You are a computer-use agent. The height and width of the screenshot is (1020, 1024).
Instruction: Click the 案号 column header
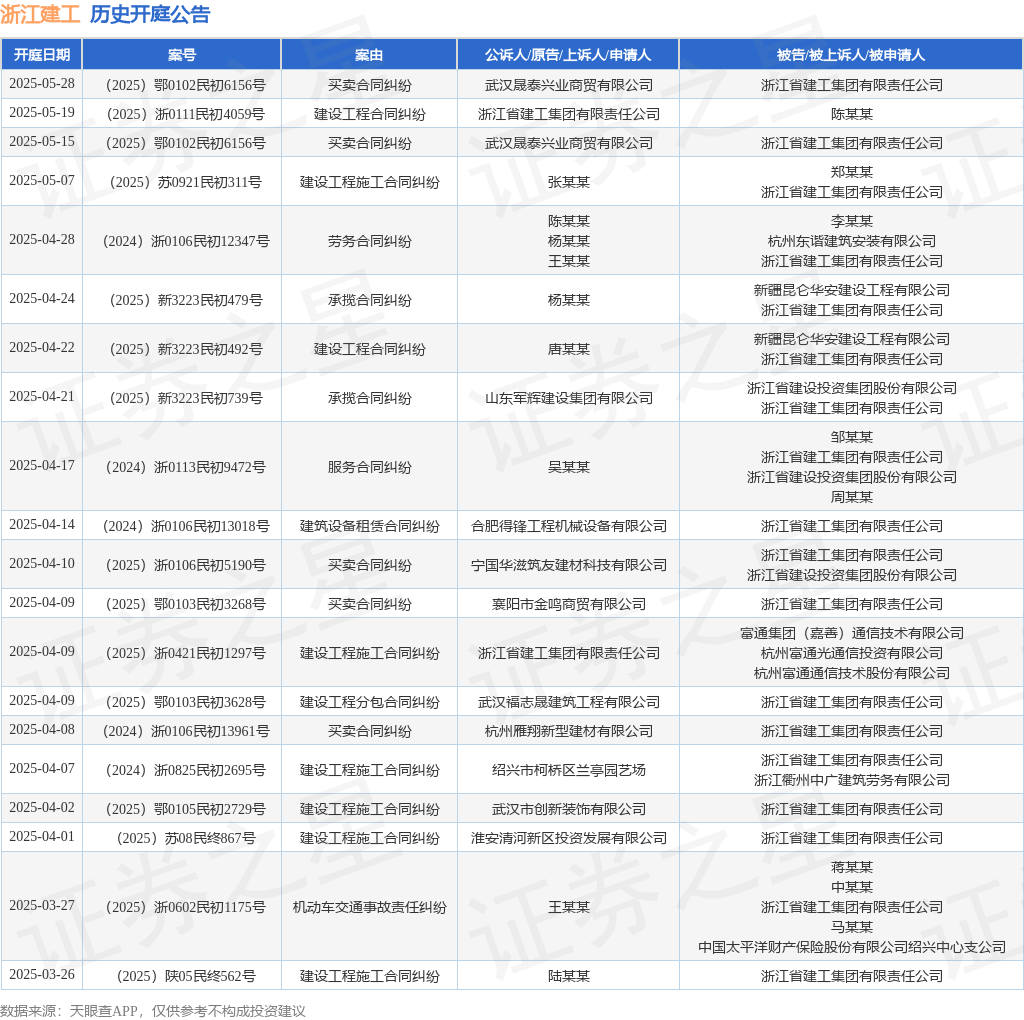click(x=182, y=55)
